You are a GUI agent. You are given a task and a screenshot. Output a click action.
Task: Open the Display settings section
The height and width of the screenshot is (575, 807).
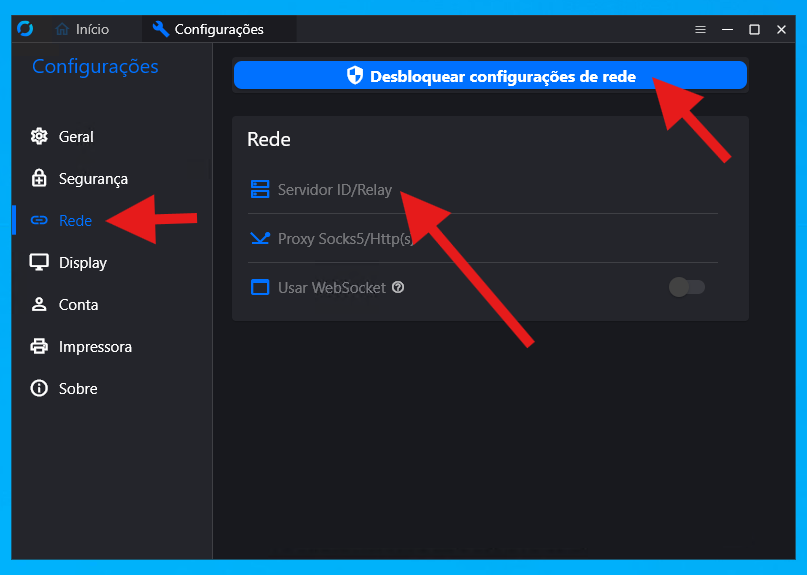[x=111, y=263]
